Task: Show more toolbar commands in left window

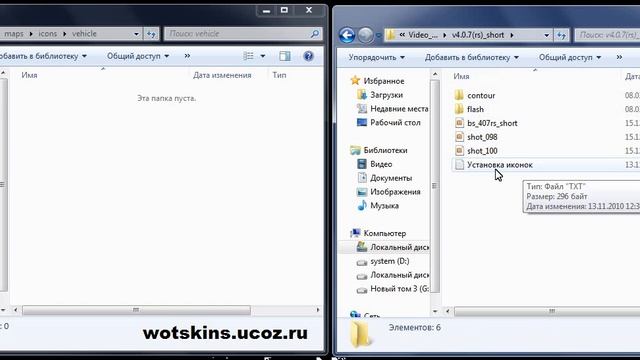Action: click(x=187, y=56)
